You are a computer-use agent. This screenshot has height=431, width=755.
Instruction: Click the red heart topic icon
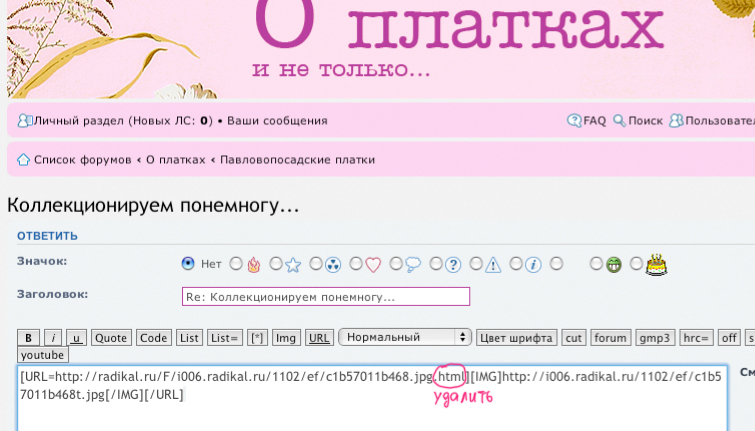tap(373, 265)
